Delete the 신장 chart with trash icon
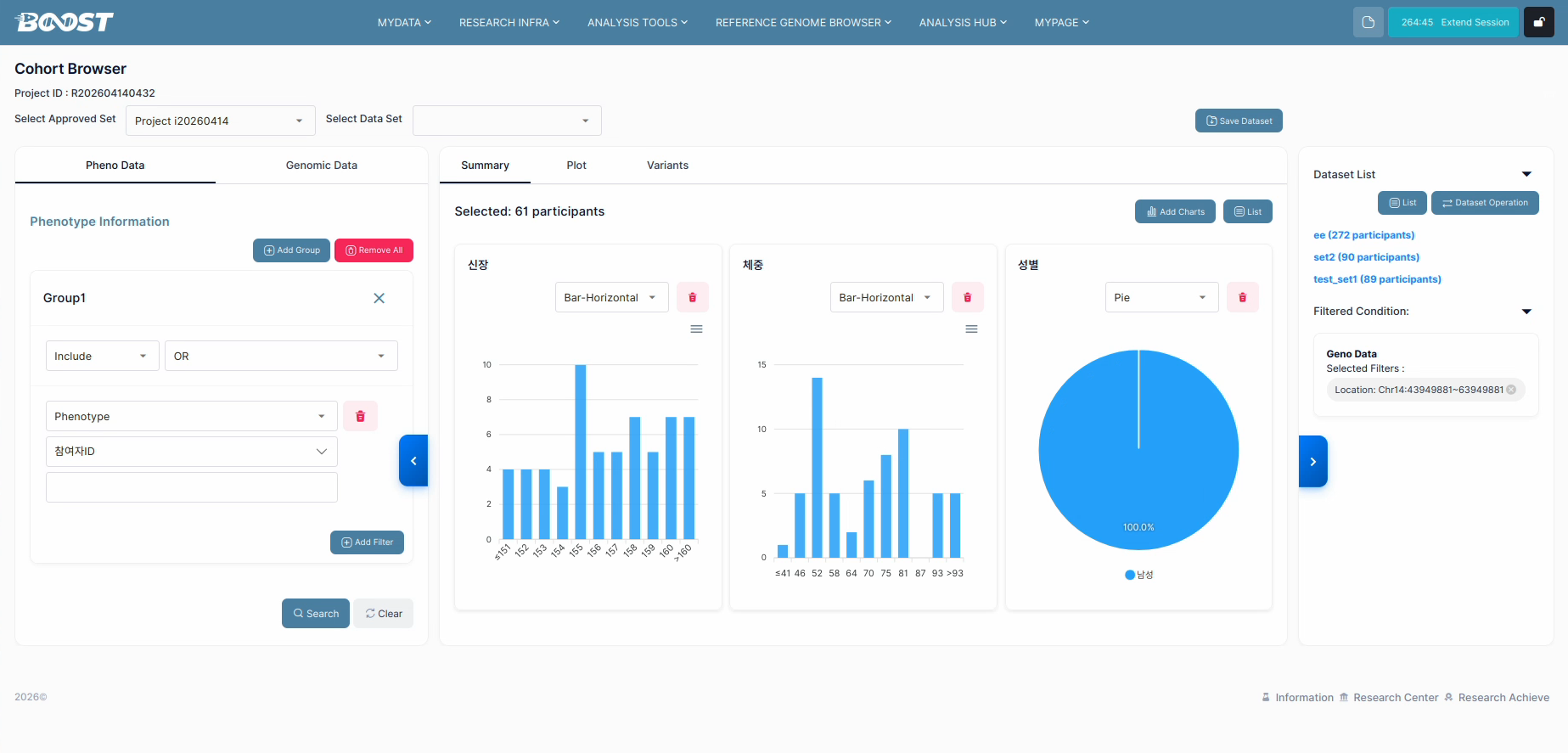 pos(692,297)
